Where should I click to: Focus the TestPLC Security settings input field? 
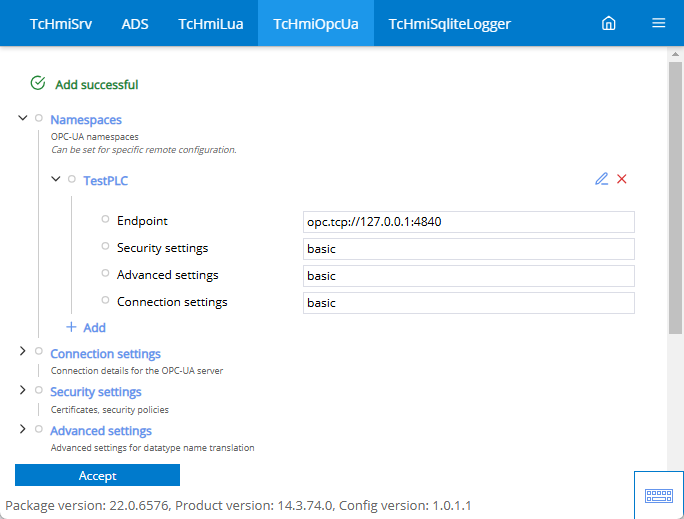469,249
